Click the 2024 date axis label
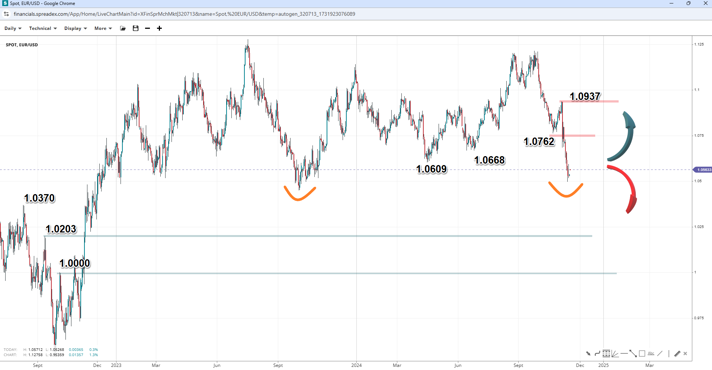 [x=357, y=365]
